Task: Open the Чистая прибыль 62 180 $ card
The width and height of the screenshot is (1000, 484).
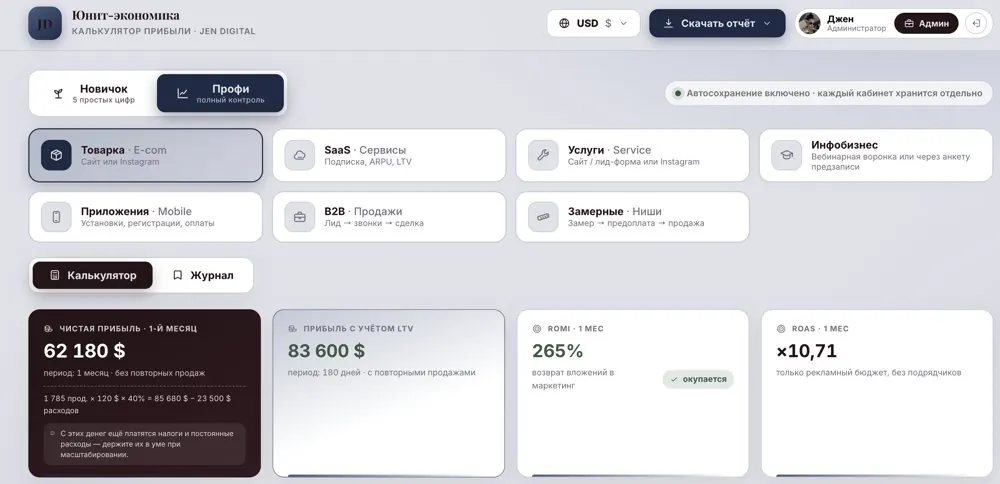Action: tap(145, 393)
